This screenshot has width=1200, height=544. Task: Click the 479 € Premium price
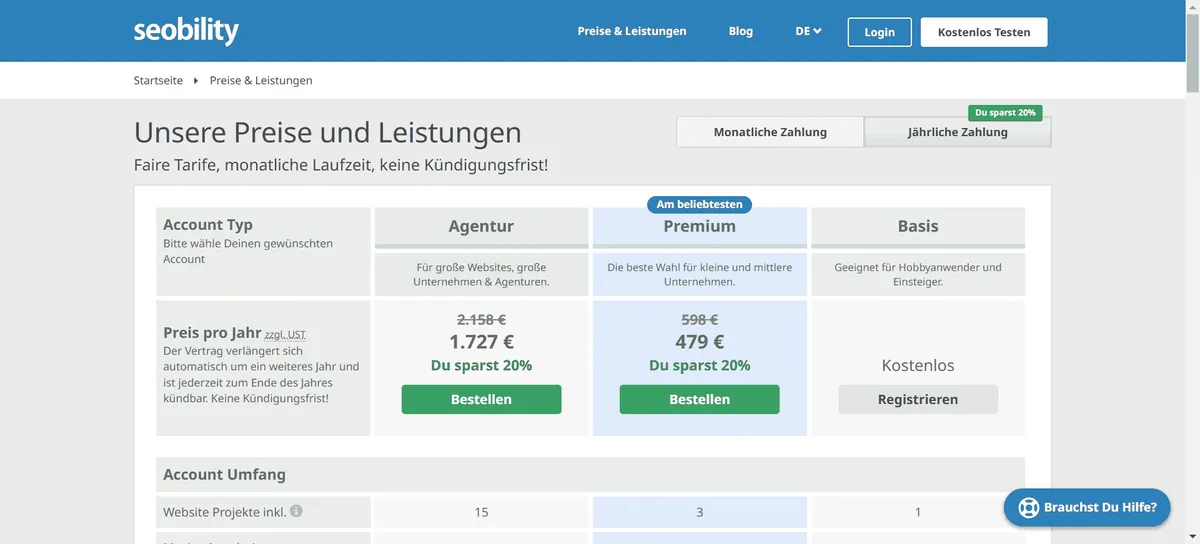[700, 342]
